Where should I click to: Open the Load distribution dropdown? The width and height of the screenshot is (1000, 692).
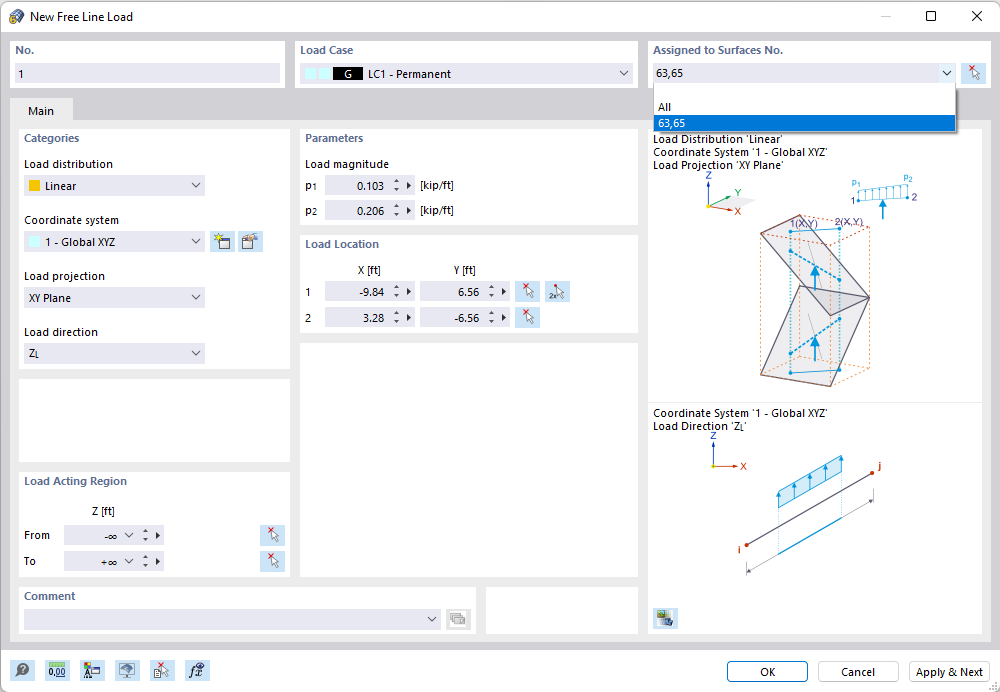[x=196, y=186]
